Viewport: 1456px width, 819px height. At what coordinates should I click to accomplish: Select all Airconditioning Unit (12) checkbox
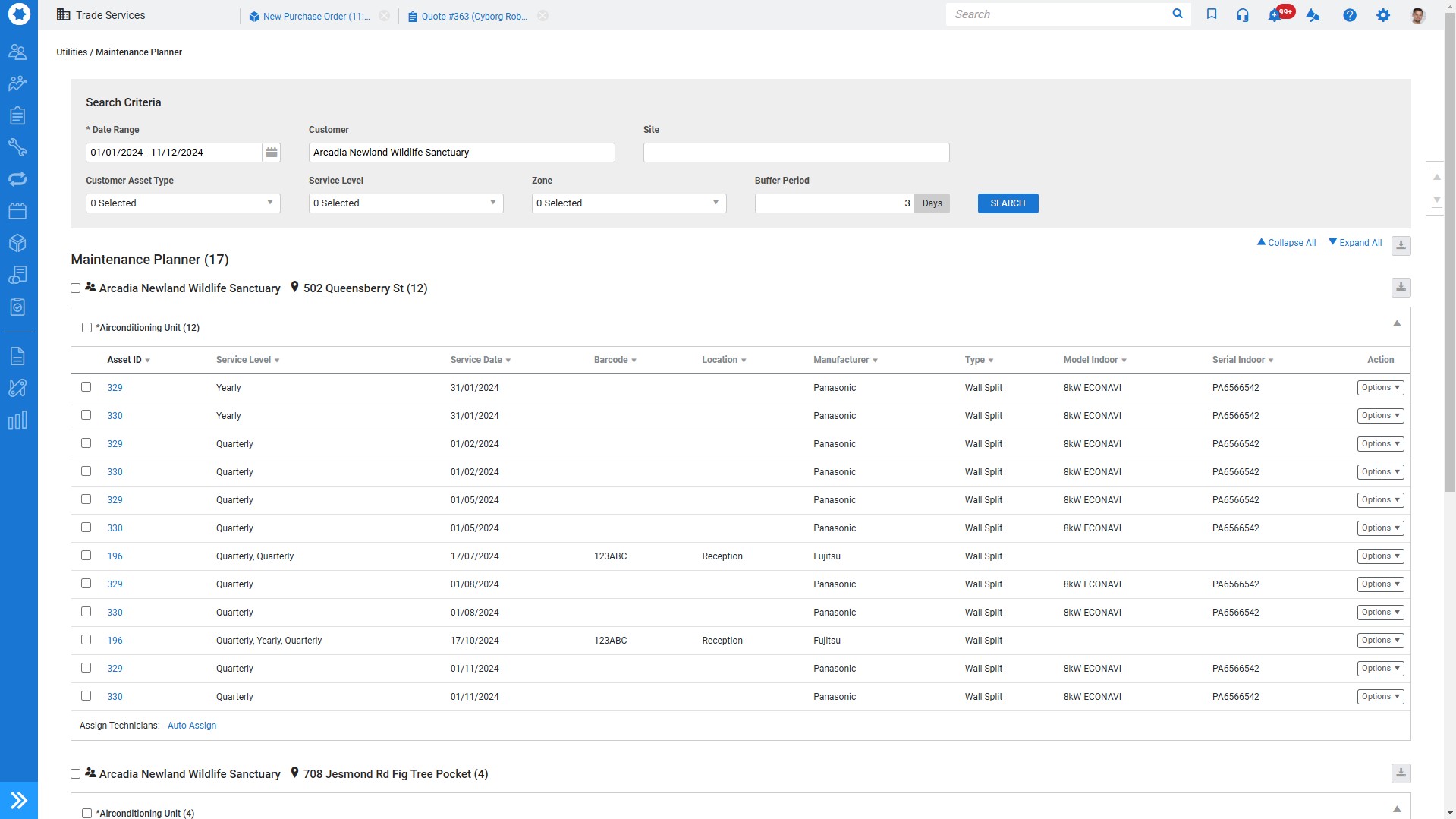[x=87, y=328]
